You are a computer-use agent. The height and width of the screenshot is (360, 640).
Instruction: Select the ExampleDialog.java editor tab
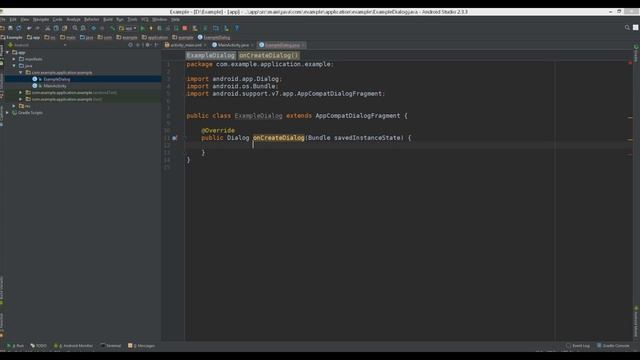click(282, 45)
